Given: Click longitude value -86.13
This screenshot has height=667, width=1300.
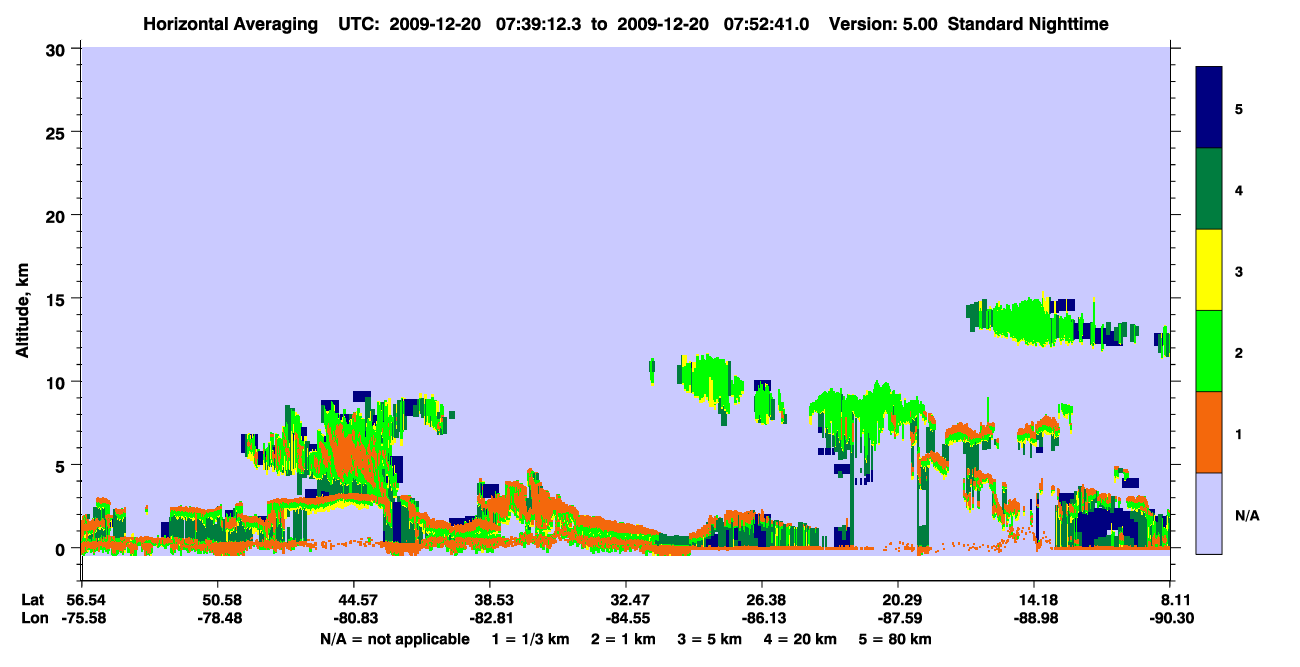Looking at the screenshot, I should [x=762, y=619].
